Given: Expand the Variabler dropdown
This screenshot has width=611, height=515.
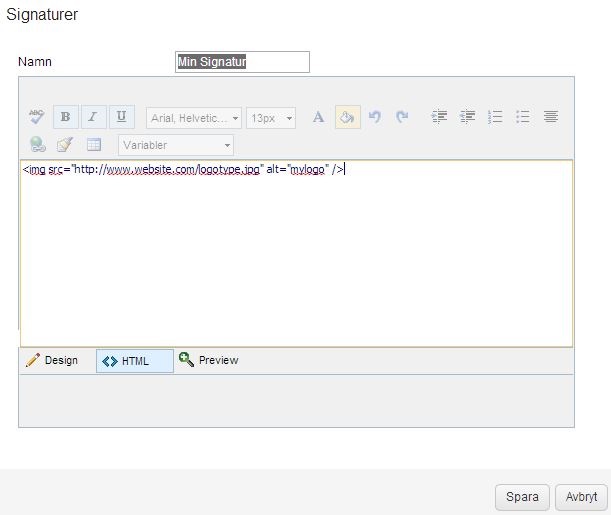Looking at the screenshot, I should point(176,145).
